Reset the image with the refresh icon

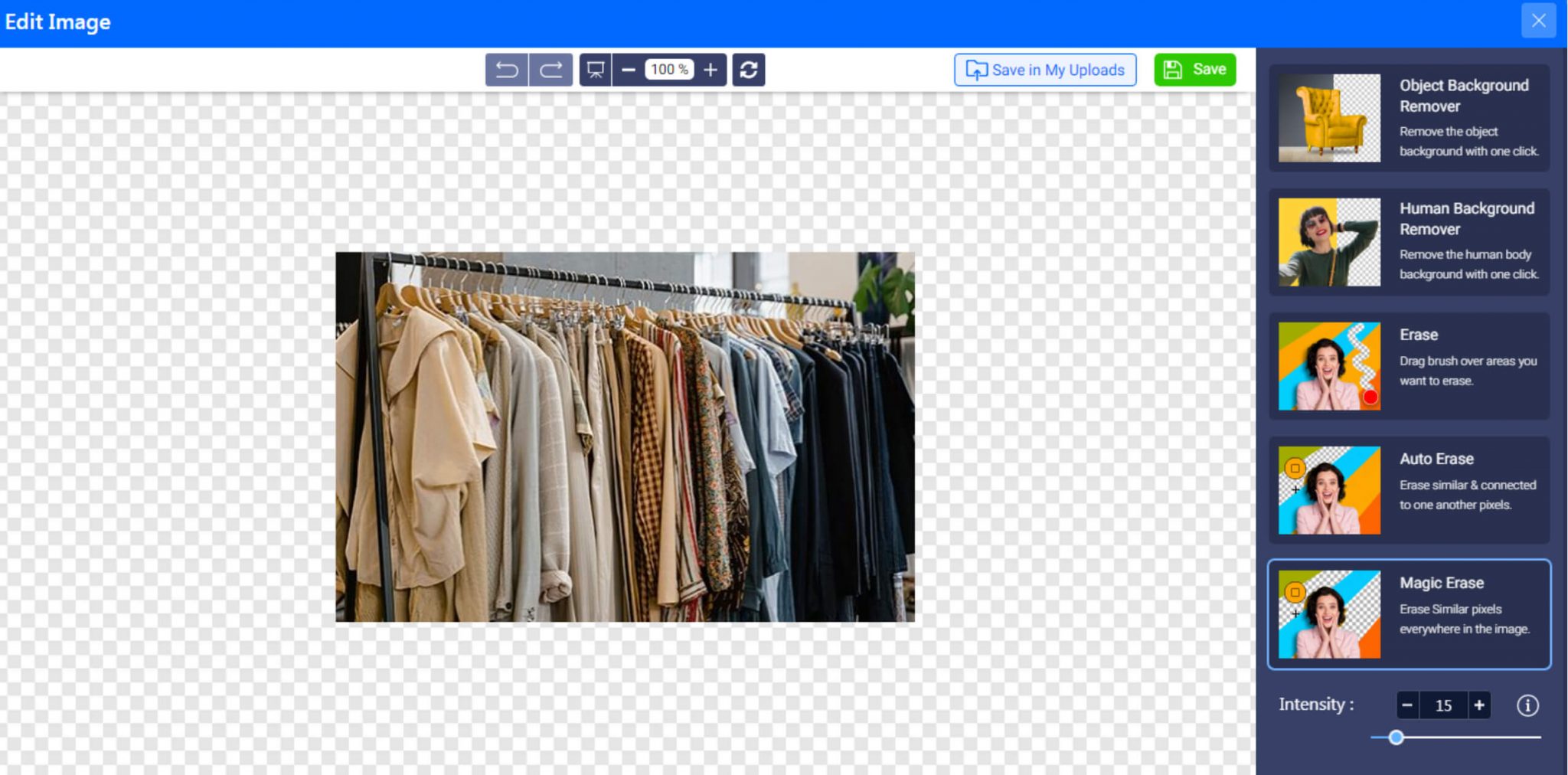click(748, 70)
